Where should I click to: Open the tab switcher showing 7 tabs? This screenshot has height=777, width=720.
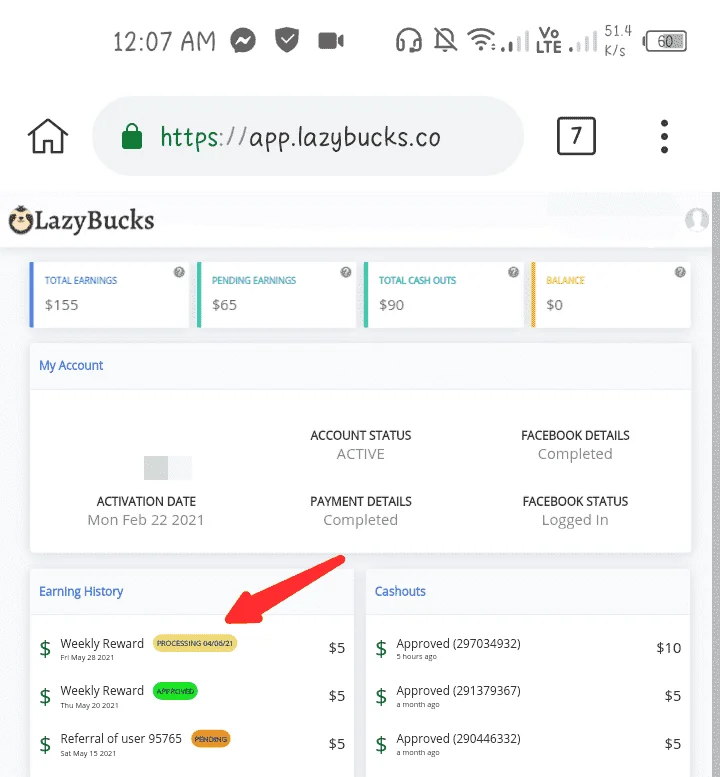tap(576, 136)
